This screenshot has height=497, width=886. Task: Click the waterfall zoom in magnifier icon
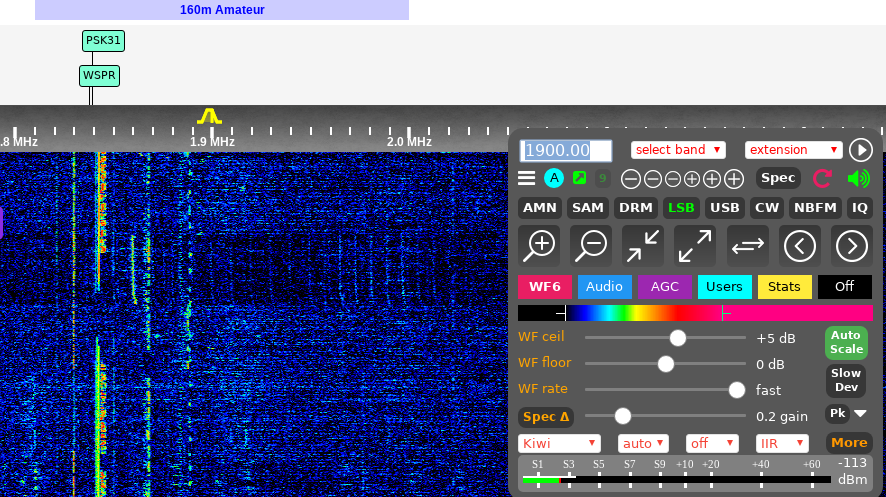point(539,245)
